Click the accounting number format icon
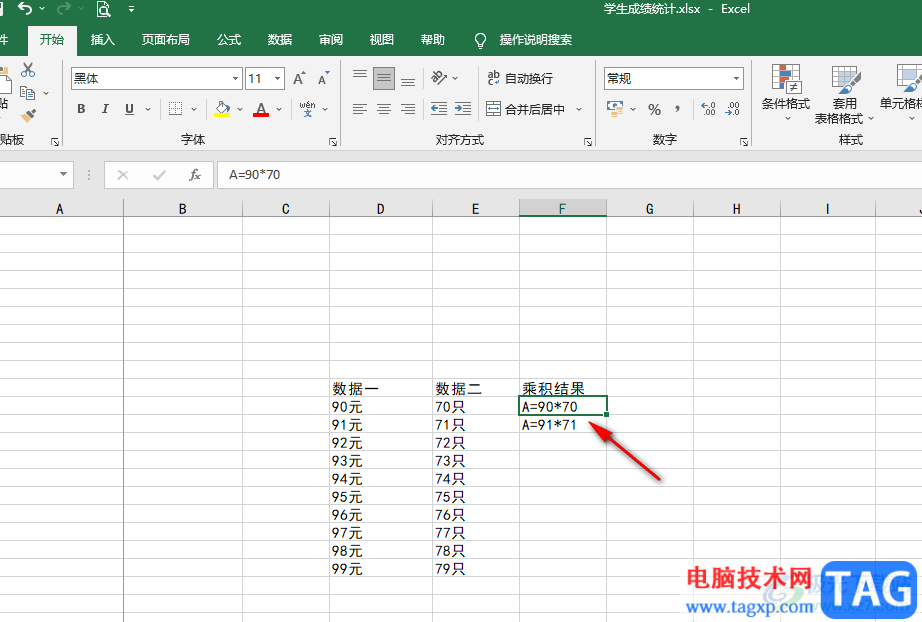The height and width of the screenshot is (622, 922). pos(615,109)
